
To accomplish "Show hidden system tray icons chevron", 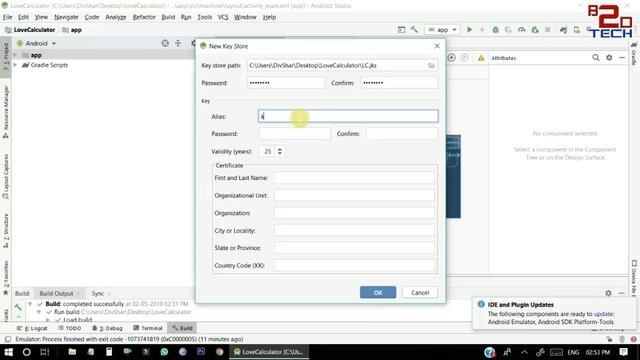I will coord(524,352).
